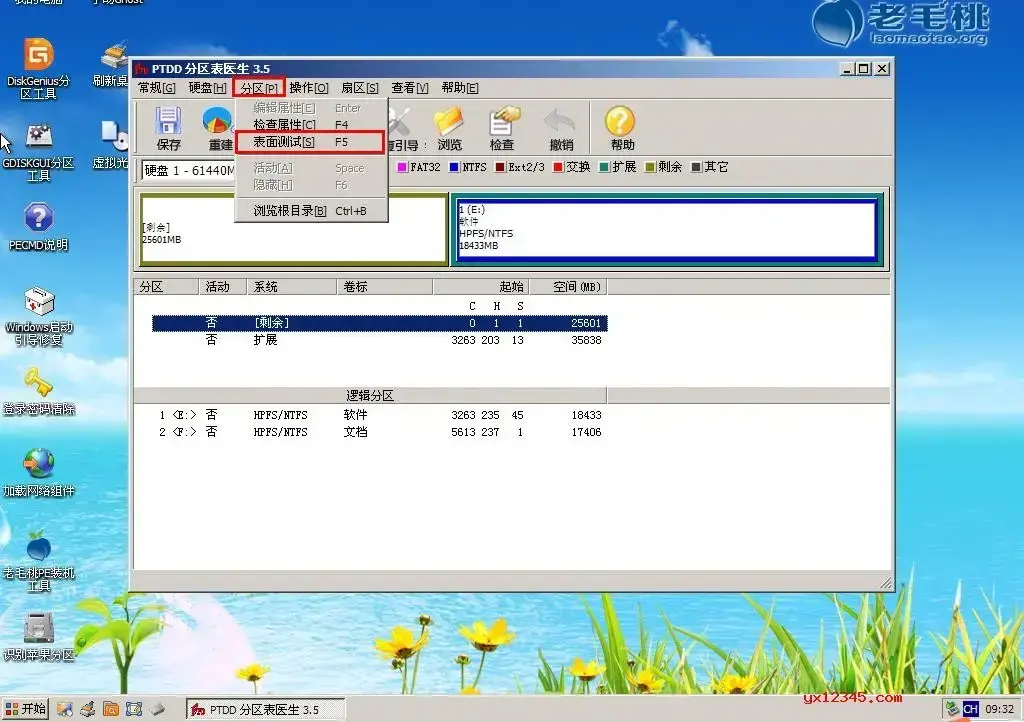Select logical partition row 1 E: 软件
The width and height of the screenshot is (1024, 722).
pos(379,415)
